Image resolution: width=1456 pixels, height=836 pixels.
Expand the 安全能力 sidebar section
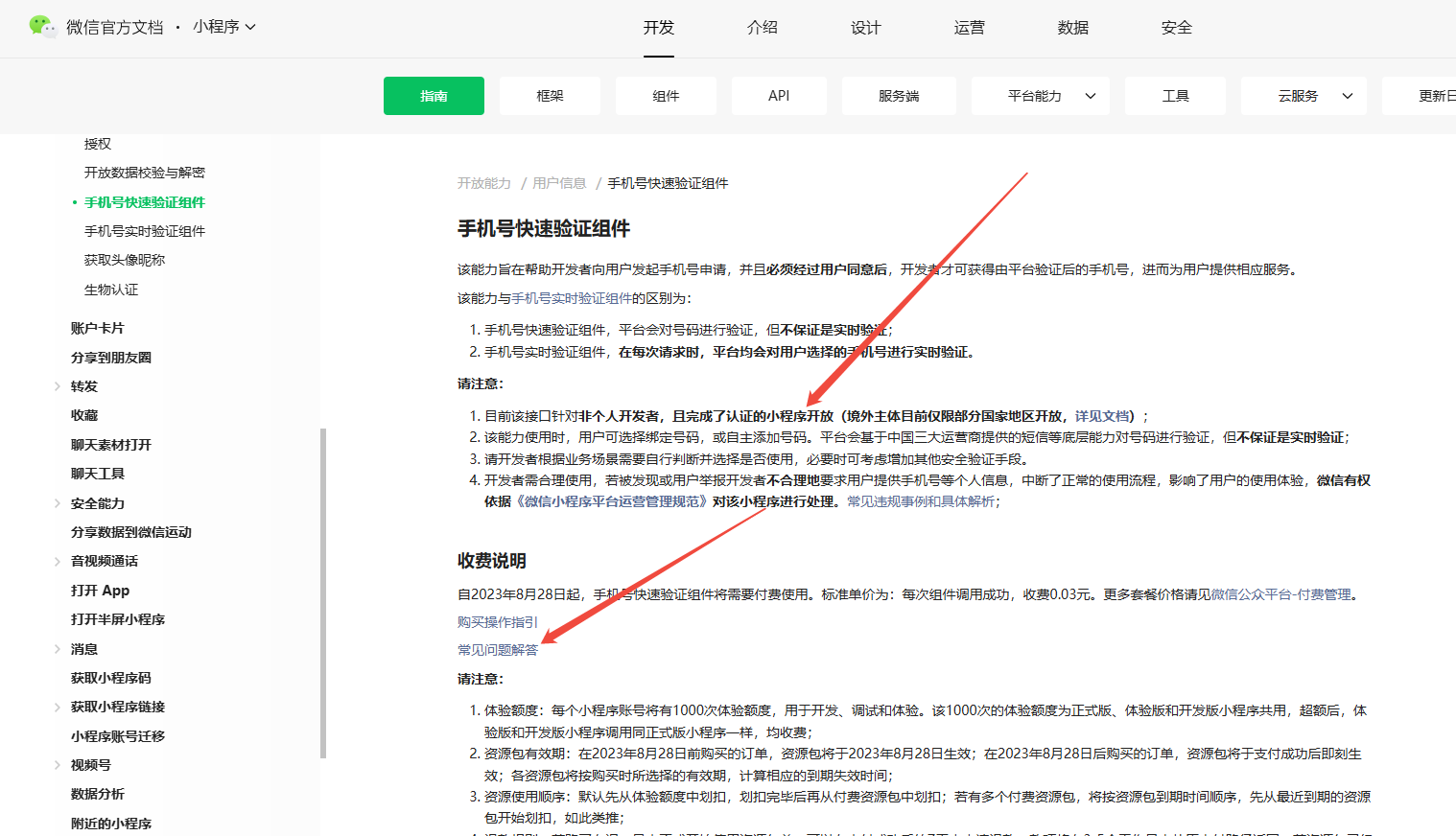click(58, 503)
